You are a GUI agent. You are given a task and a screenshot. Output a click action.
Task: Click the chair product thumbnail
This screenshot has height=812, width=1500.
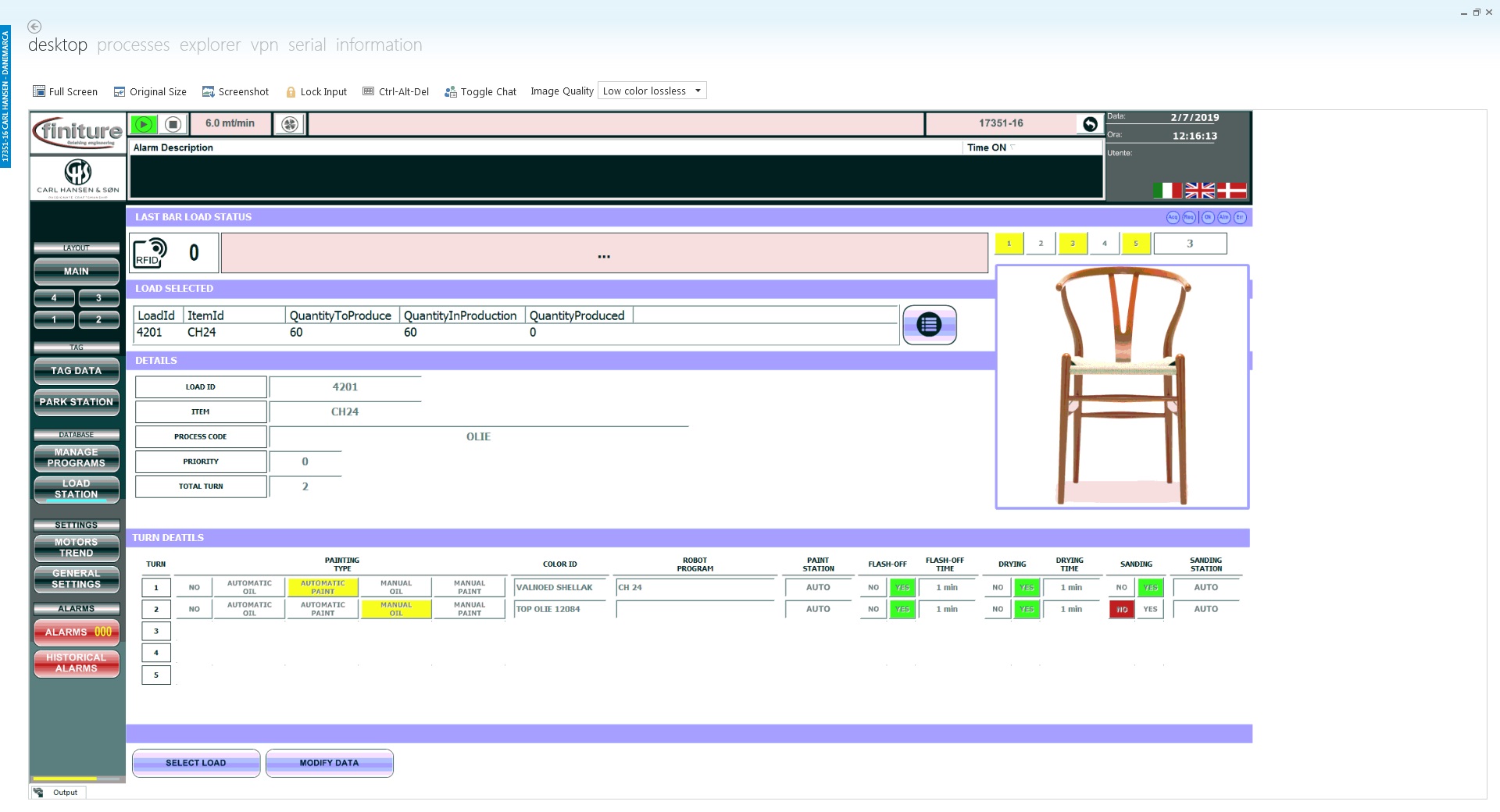pyautogui.click(x=1122, y=387)
